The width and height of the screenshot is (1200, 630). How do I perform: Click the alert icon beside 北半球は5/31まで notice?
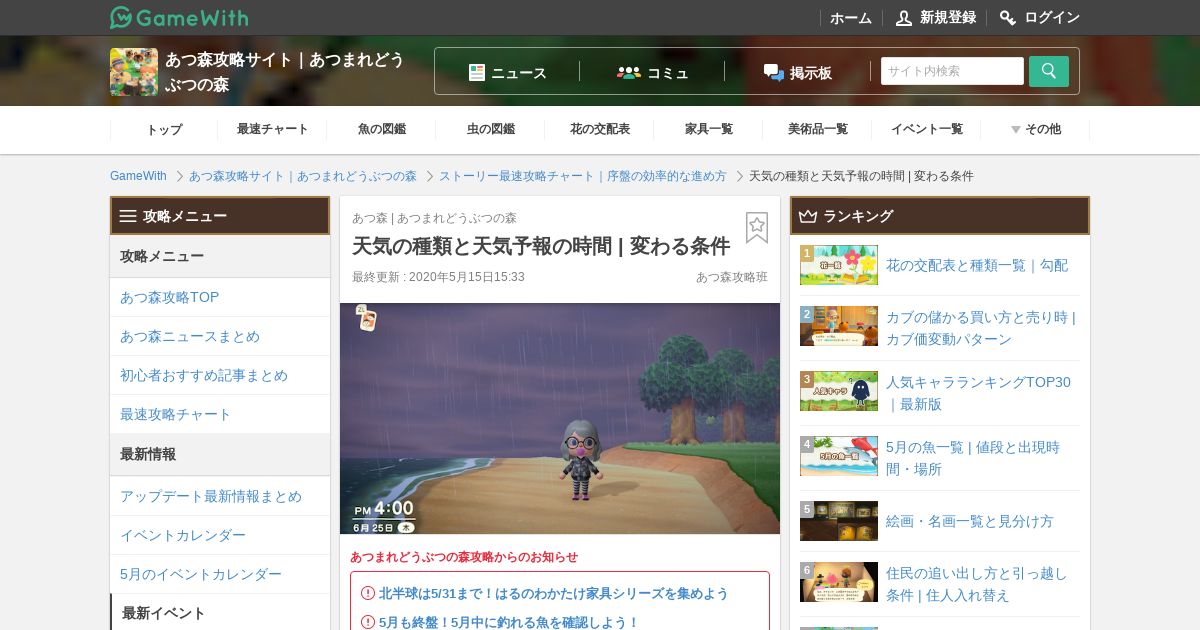pos(368,593)
